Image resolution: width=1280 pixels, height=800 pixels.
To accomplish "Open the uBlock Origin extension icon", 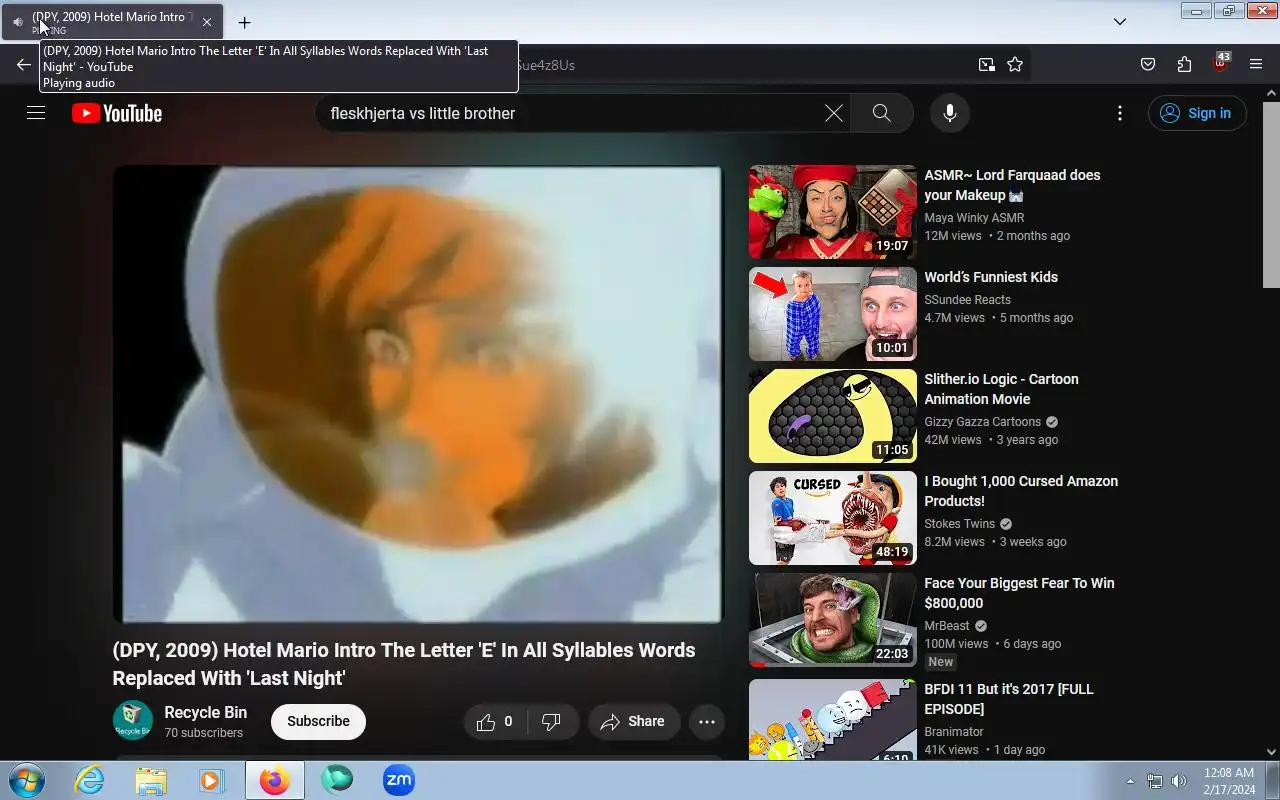I will tap(1220, 63).
